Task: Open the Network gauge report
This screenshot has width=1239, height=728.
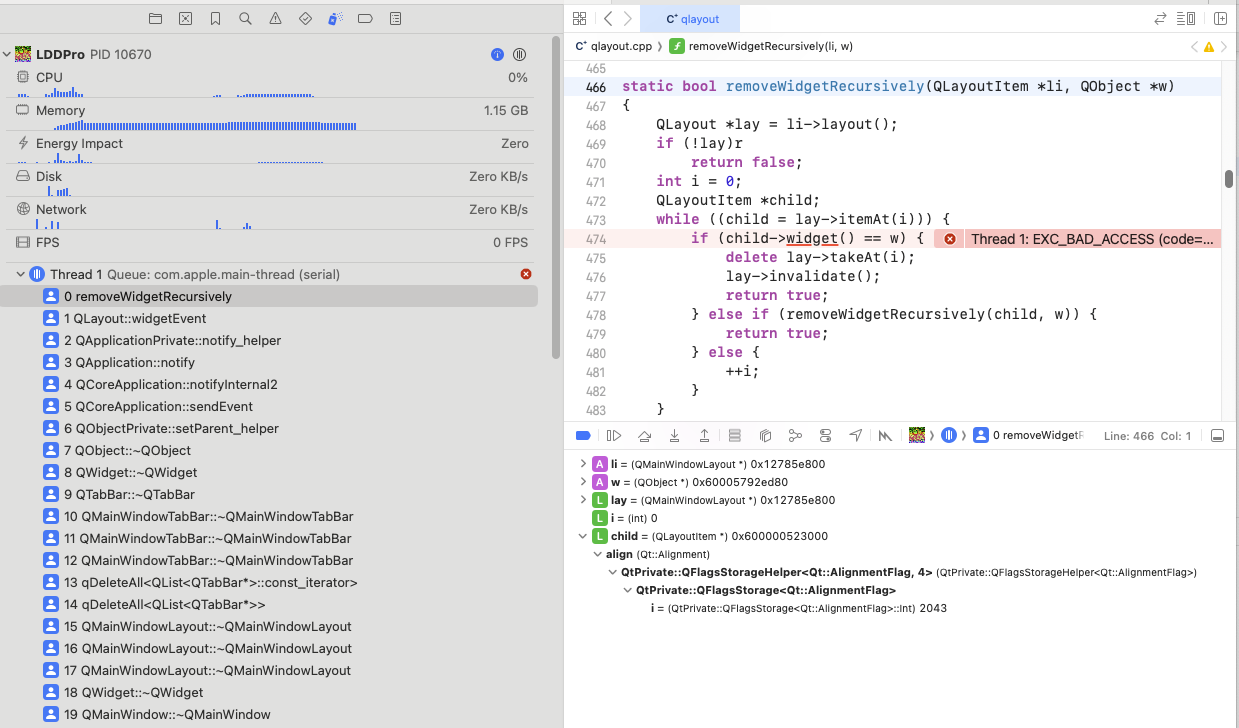Action: [272, 215]
